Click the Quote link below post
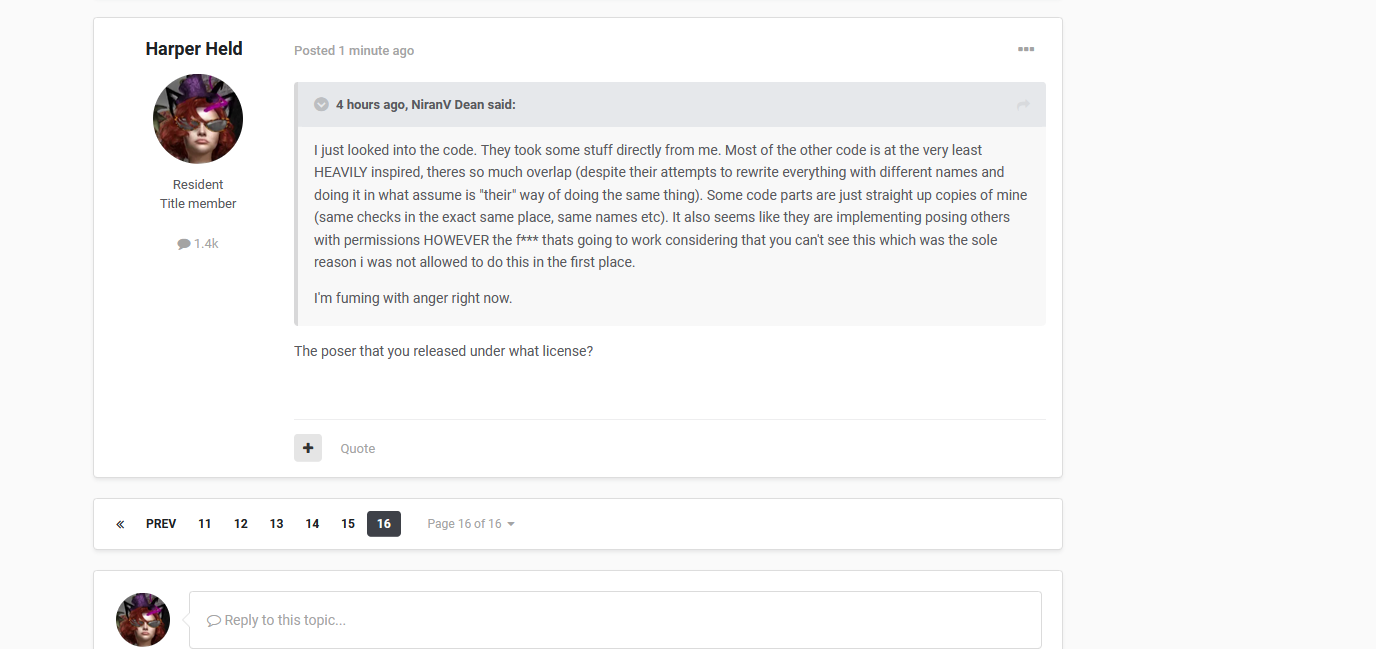1376x649 pixels. click(357, 448)
